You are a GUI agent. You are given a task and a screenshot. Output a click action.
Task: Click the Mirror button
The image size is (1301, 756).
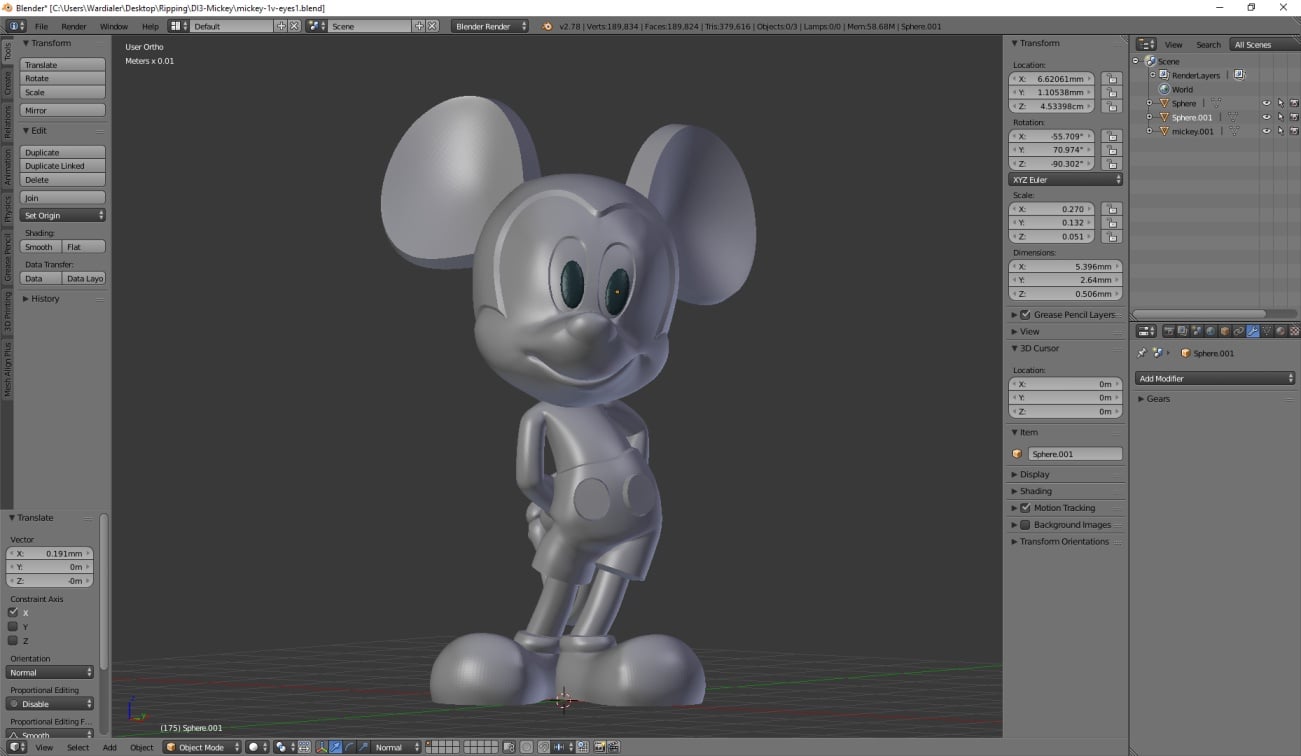point(63,110)
